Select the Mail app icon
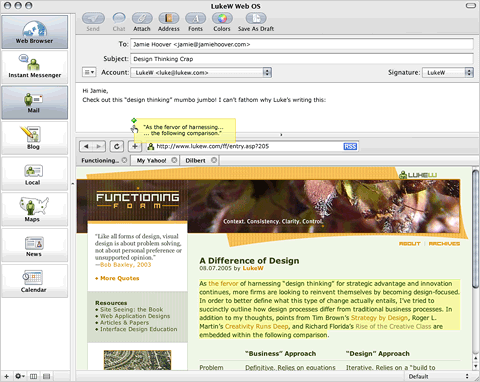The width and height of the screenshot is (480, 382). click(34, 103)
